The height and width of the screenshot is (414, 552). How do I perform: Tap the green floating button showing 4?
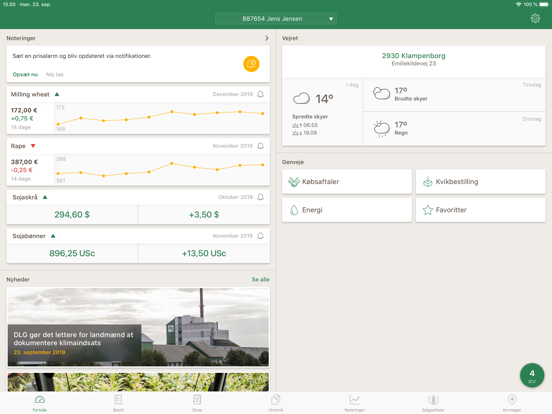pos(532,375)
